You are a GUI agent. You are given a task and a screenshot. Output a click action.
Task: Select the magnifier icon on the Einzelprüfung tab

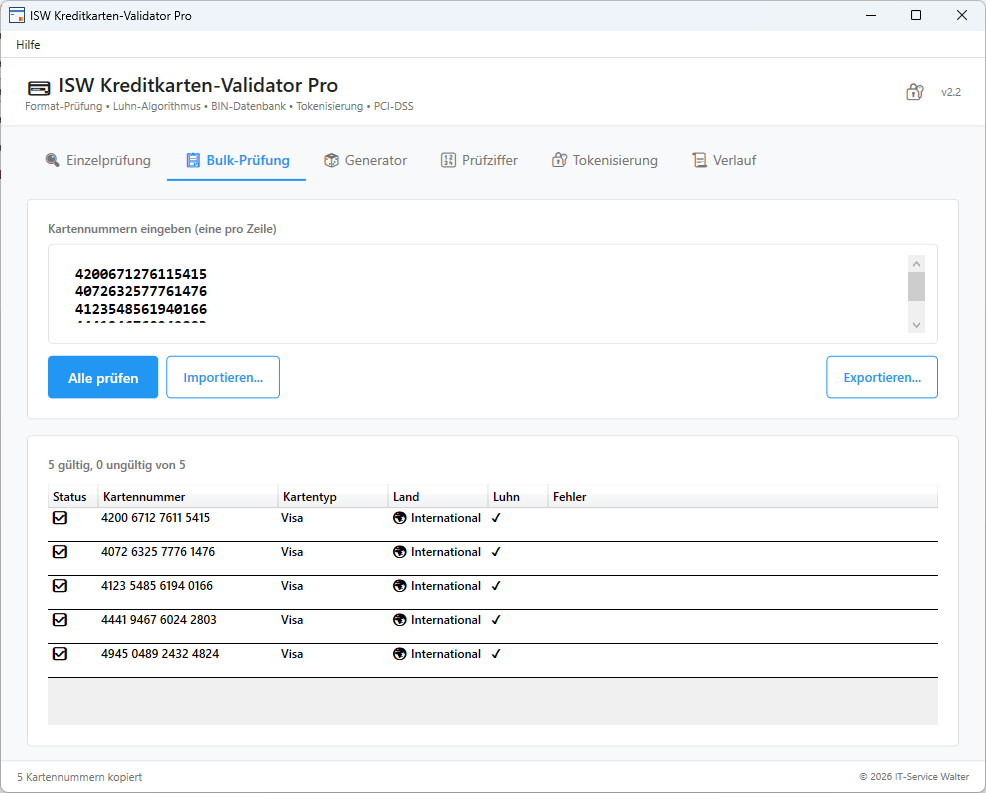tap(53, 159)
